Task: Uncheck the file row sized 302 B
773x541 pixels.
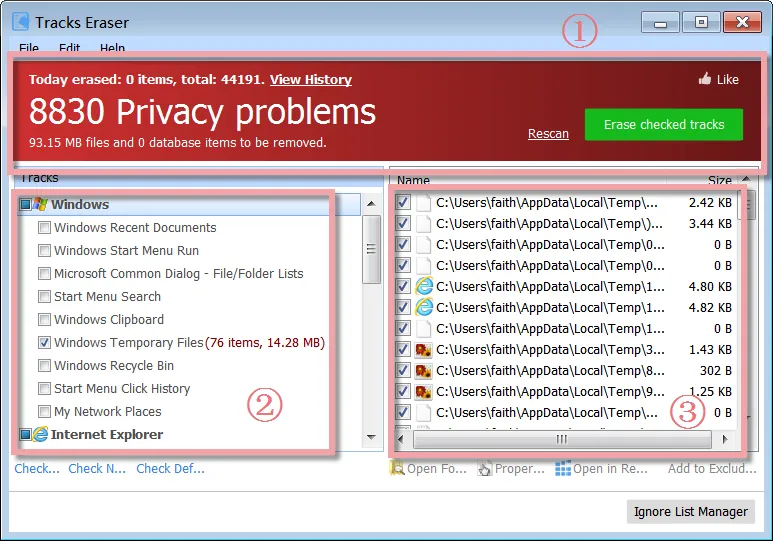Action: pyautogui.click(x=403, y=370)
